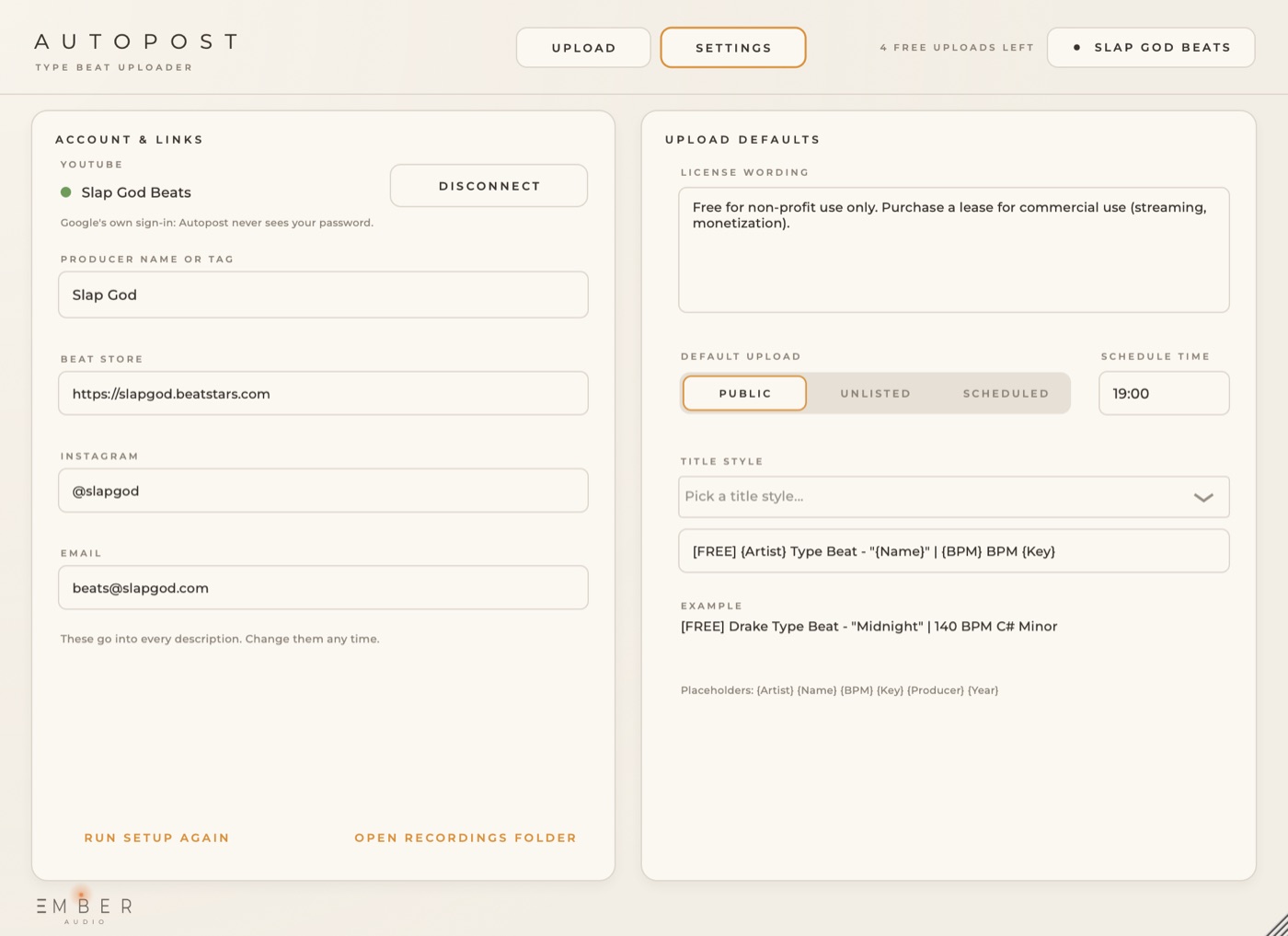Expand title style list via chevron arrow

(x=1203, y=498)
